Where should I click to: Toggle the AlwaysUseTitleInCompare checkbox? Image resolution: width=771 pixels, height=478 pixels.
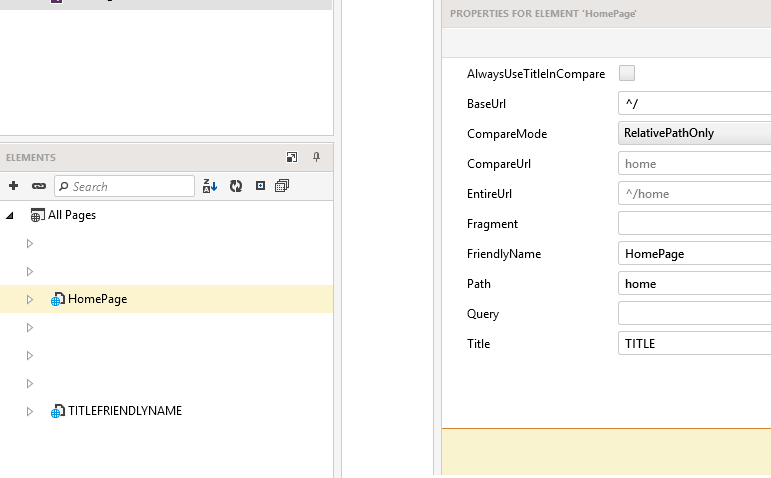tap(627, 73)
